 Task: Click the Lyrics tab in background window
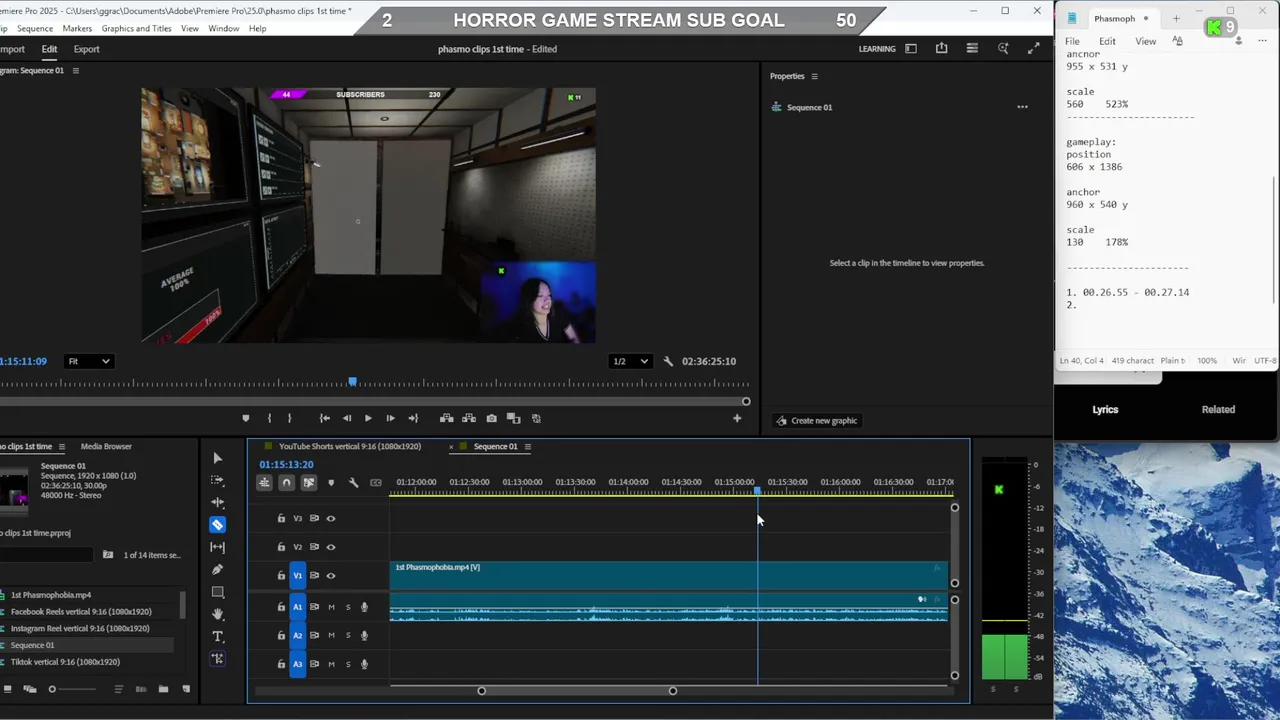click(1105, 409)
